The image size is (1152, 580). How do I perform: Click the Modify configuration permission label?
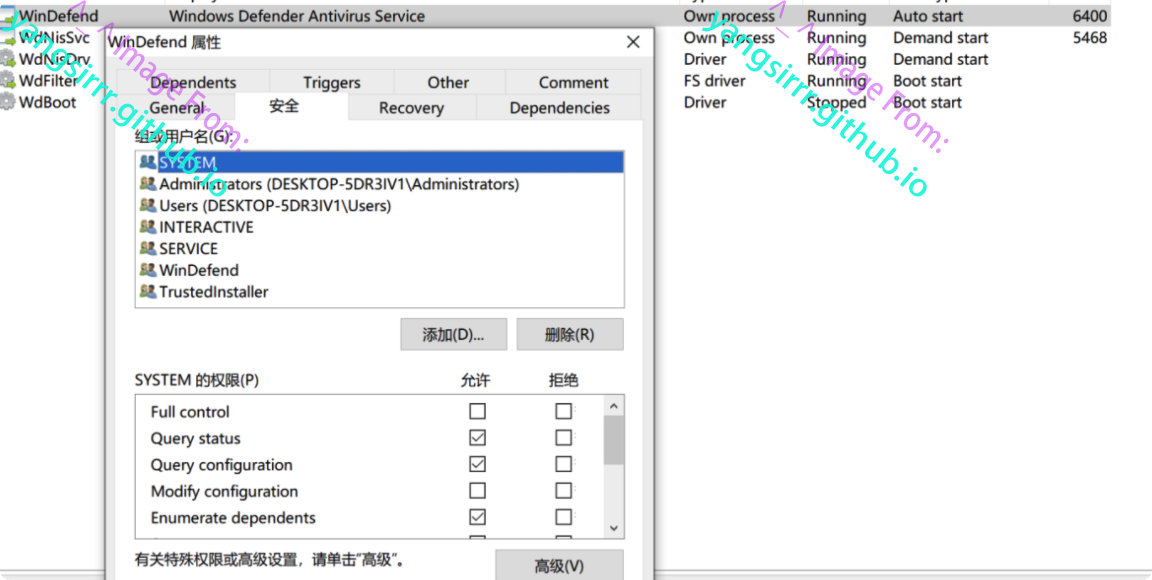coord(224,491)
